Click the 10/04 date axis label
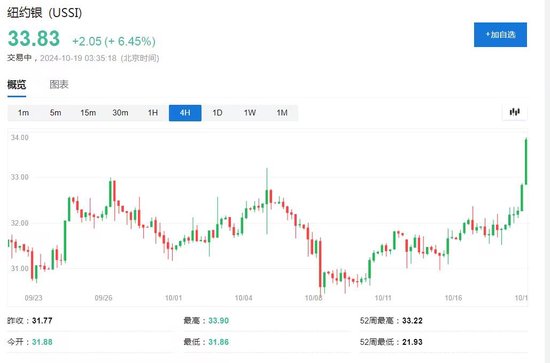Viewport: 550px width, 363px height. pos(243,298)
